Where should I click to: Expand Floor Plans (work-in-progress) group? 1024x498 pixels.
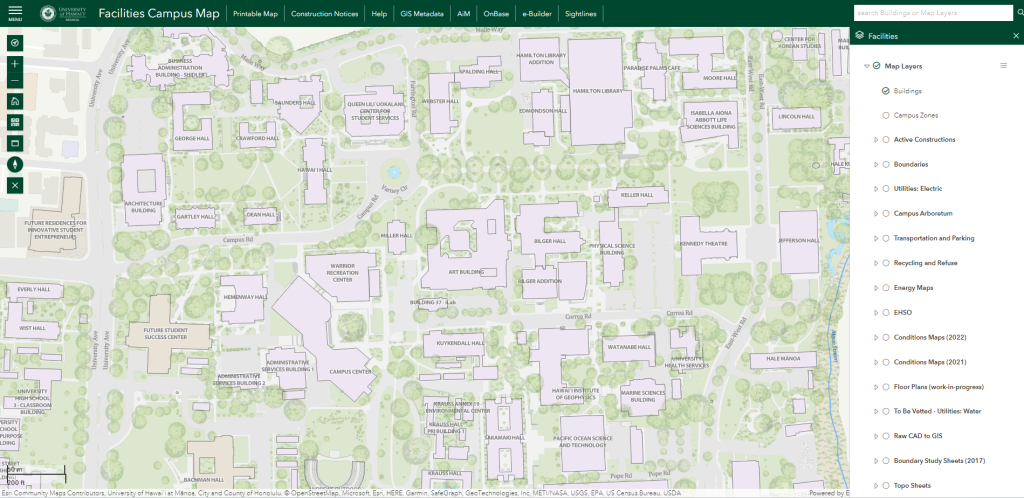pos(876,387)
